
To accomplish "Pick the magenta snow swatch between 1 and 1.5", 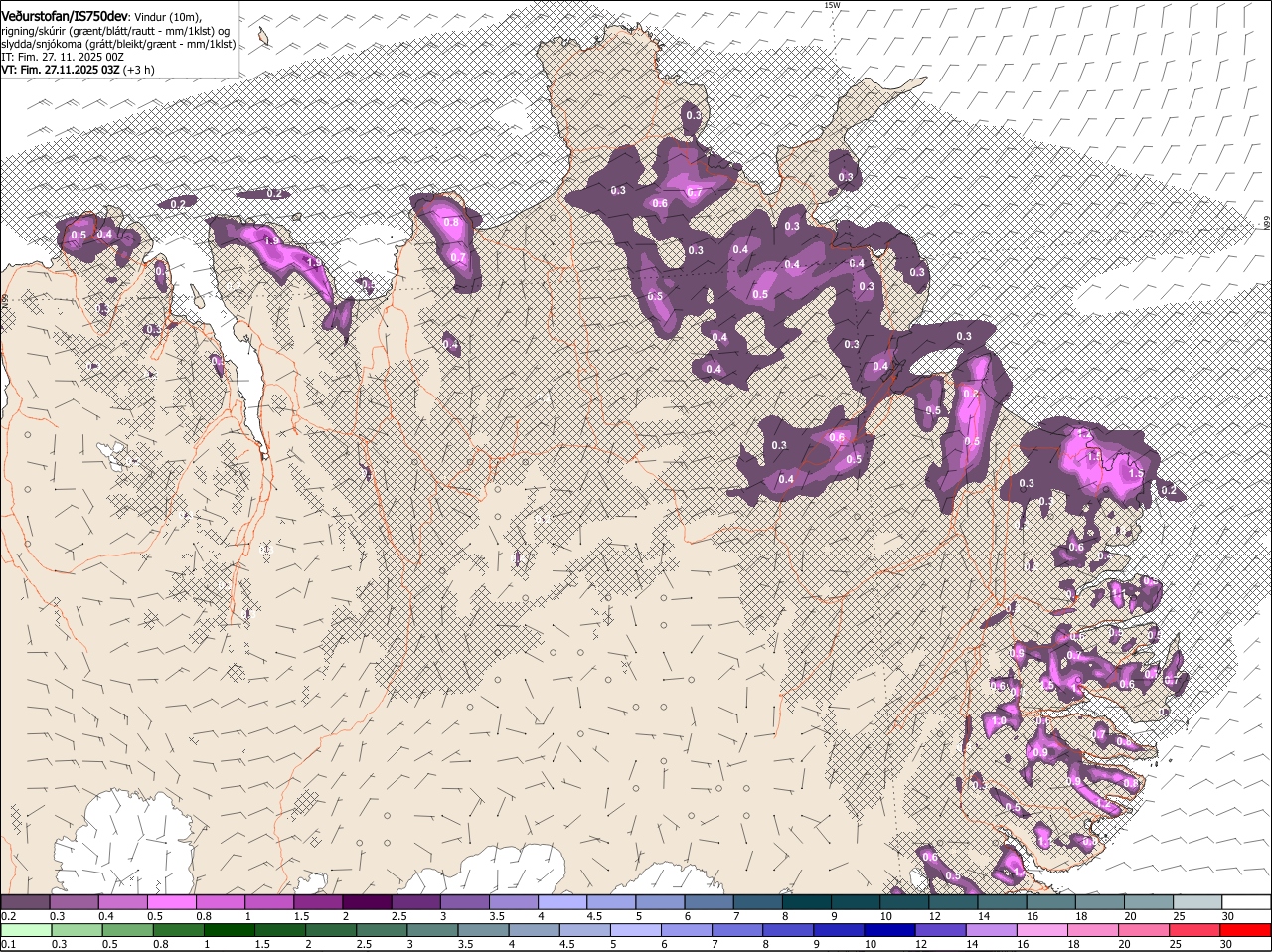I will [269, 902].
